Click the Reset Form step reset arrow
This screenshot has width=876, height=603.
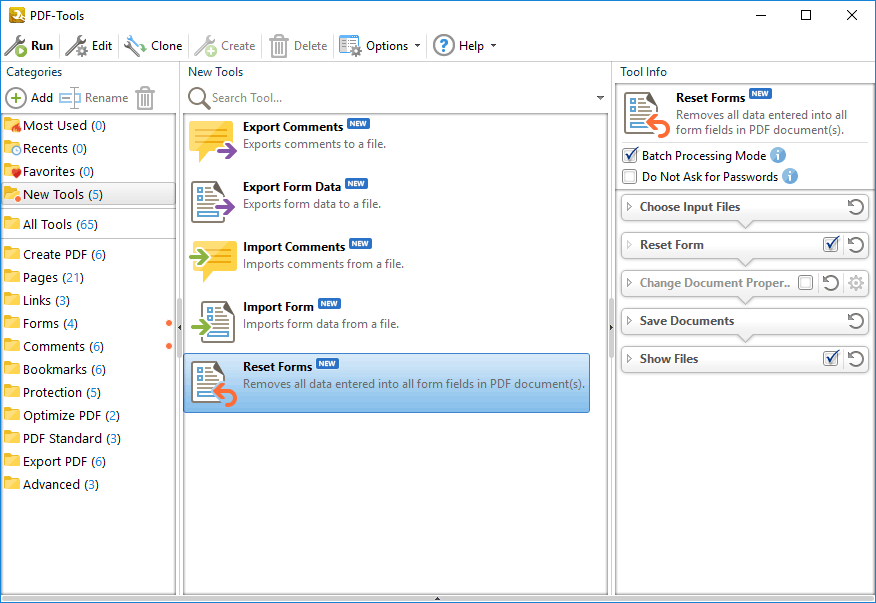[855, 245]
